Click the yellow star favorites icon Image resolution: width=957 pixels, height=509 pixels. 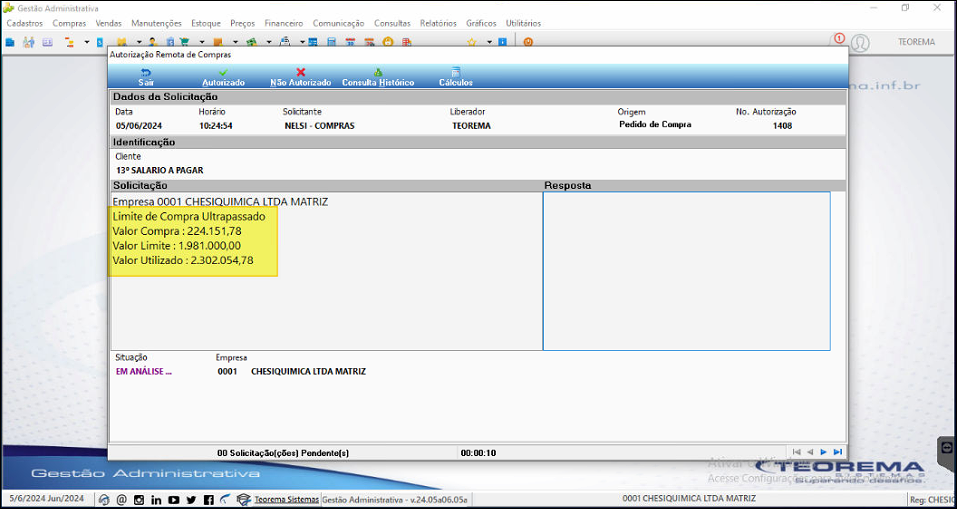point(471,42)
